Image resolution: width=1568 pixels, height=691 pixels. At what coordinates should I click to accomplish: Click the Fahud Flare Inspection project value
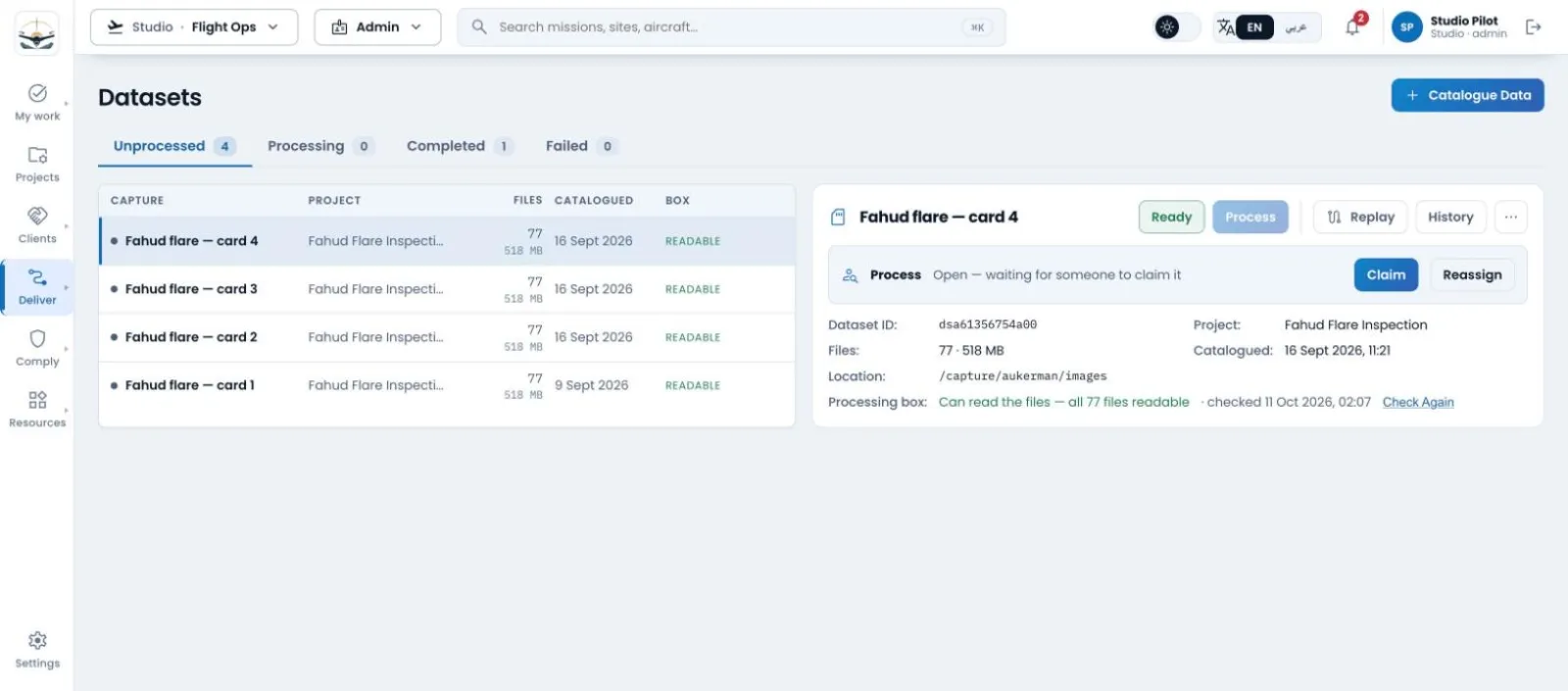click(1355, 324)
